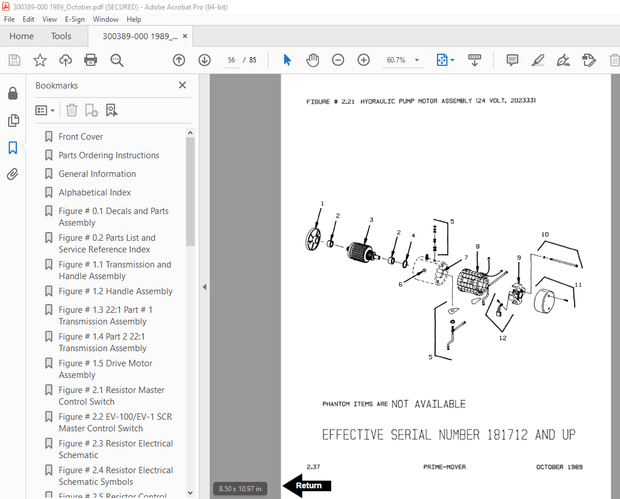The image size is (620, 499).
Task: Open Figure # 1.2 Handle Assembly bookmark
Action: tap(115, 291)
